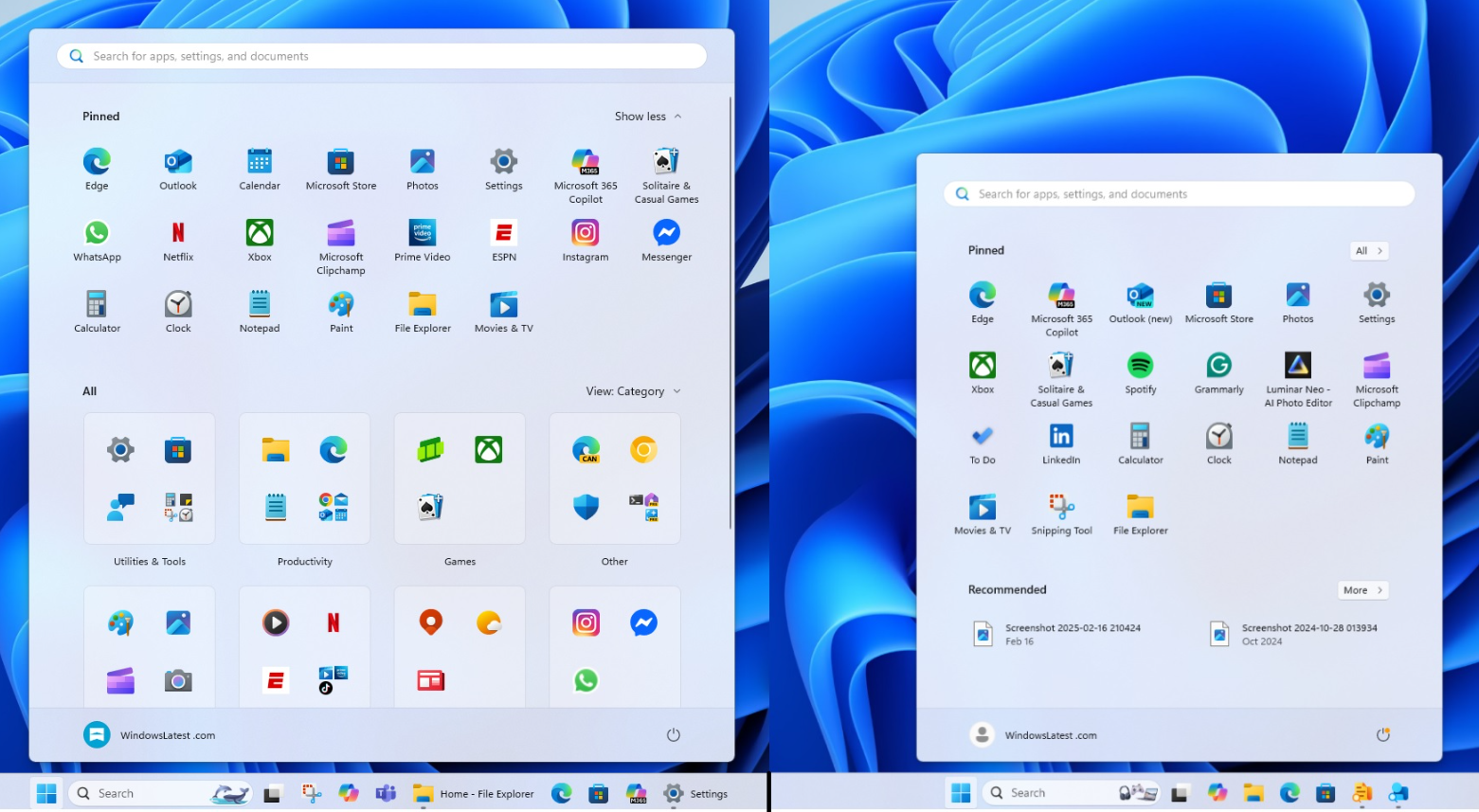Screen dimensions: 1479x812
Task: Expand all pinned apps with the All chevron
Action: pos(1367,250)
